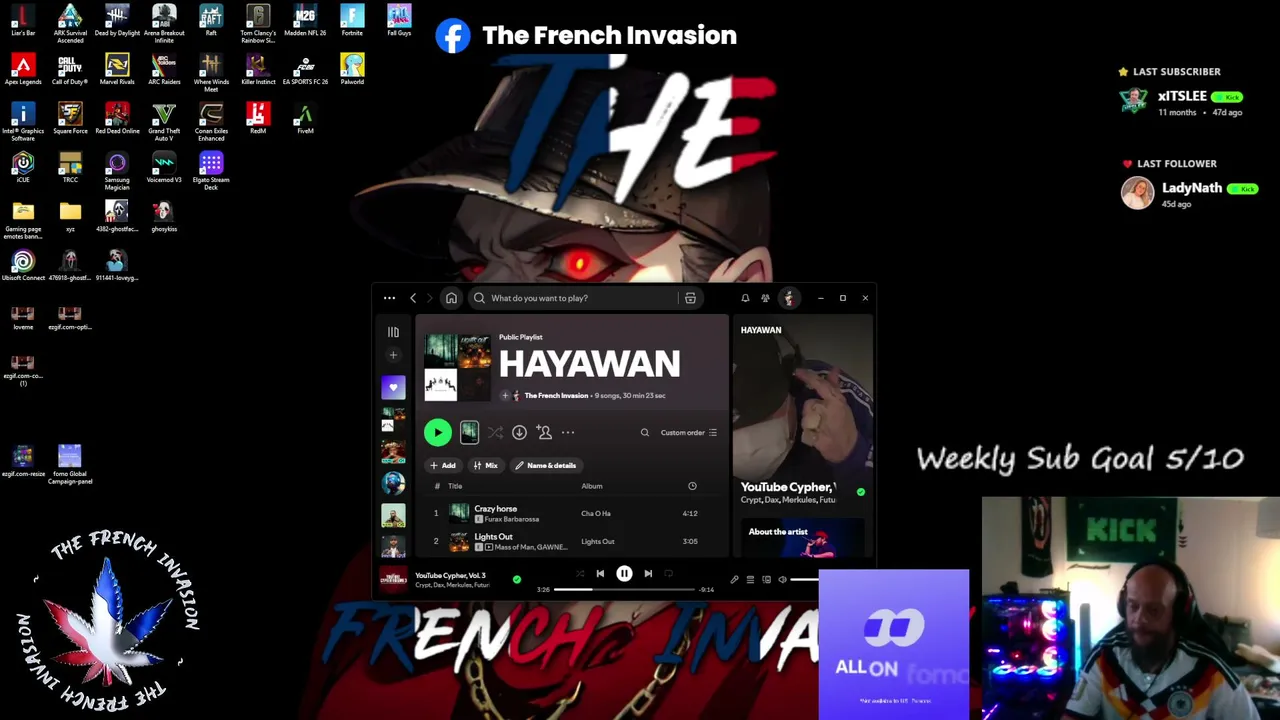This screenshot has height=720, width=1280.
Task: Invite collaborators to HAYAWAN playlist
Action: [544, 432]
